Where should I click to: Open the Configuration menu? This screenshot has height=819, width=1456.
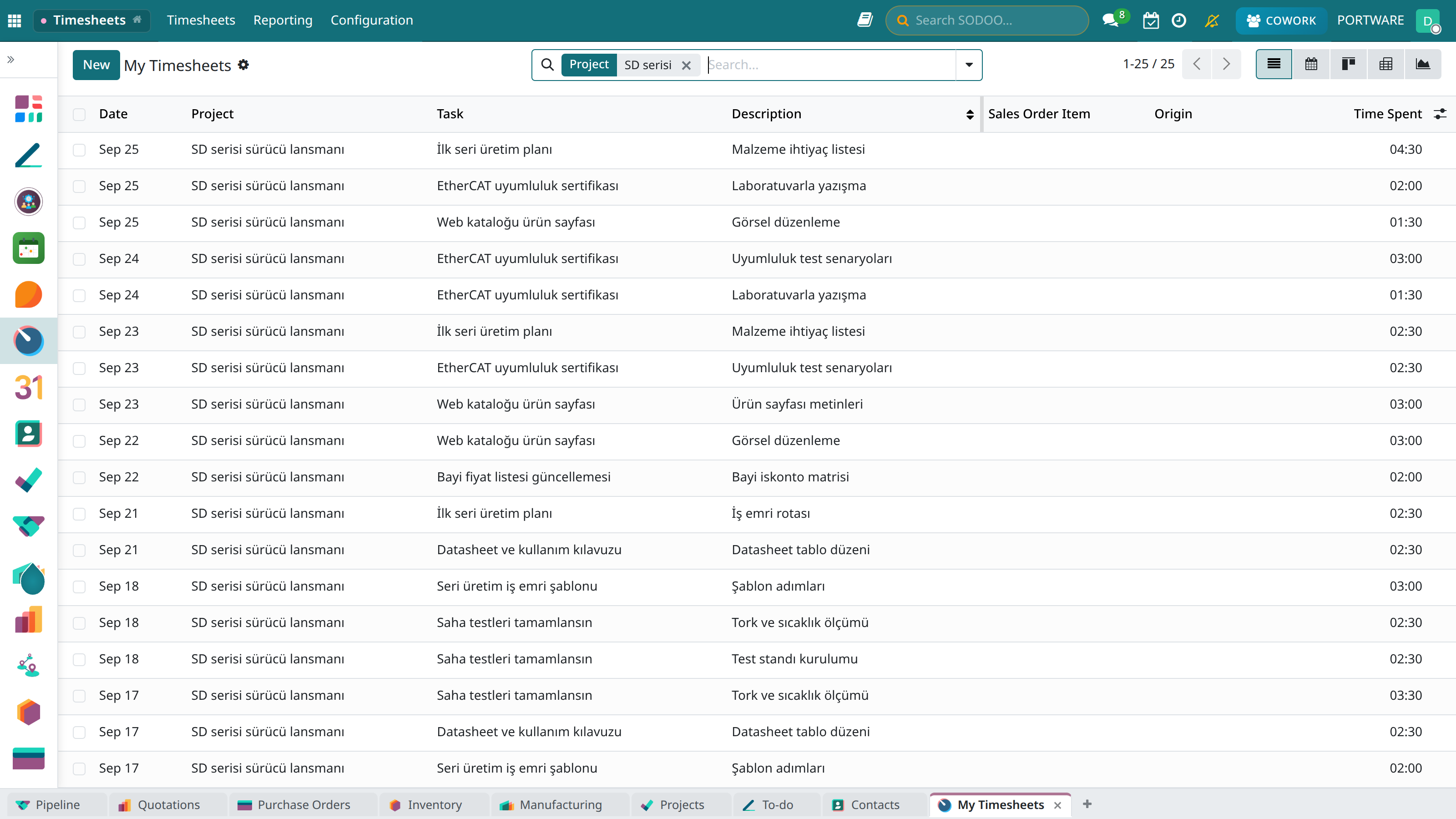click(x=371, y=20)
